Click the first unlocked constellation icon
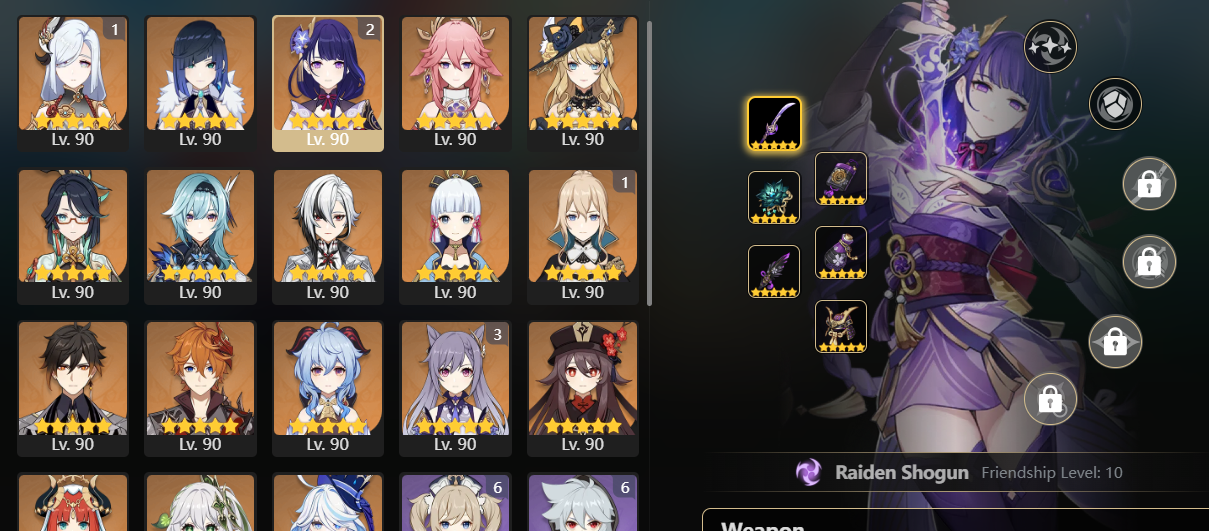This screenshot has height=531, width=1209. [x=1050, y=46]
